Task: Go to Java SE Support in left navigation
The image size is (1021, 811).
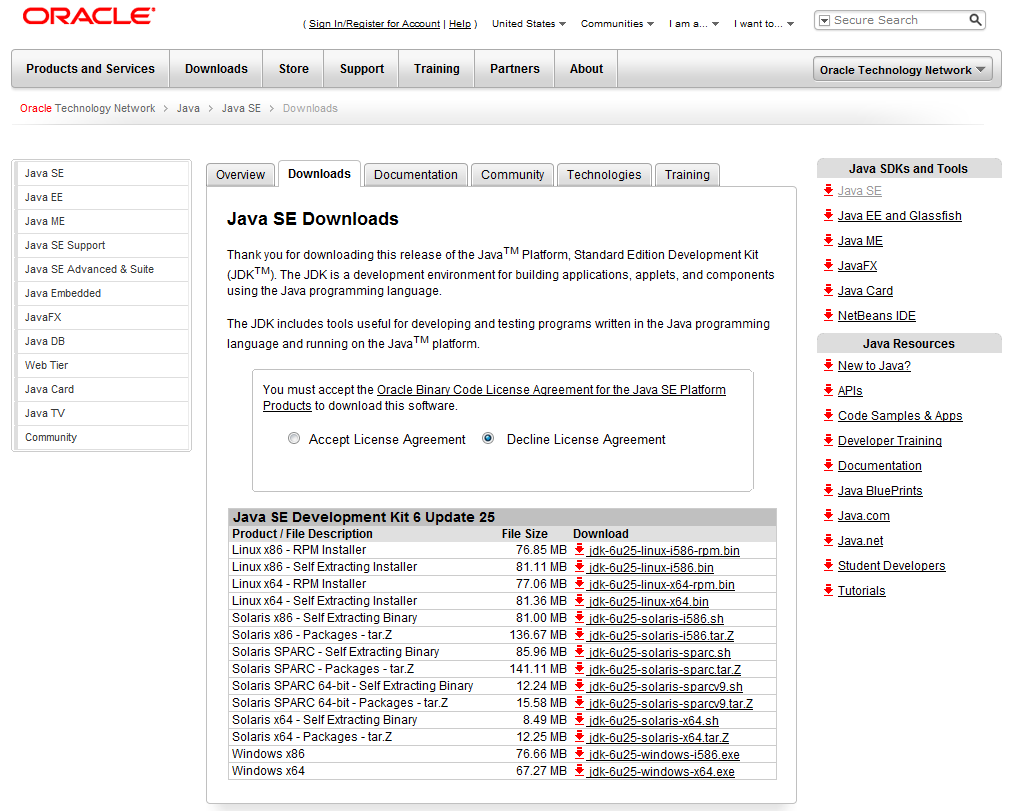Action: pos(103,245)
